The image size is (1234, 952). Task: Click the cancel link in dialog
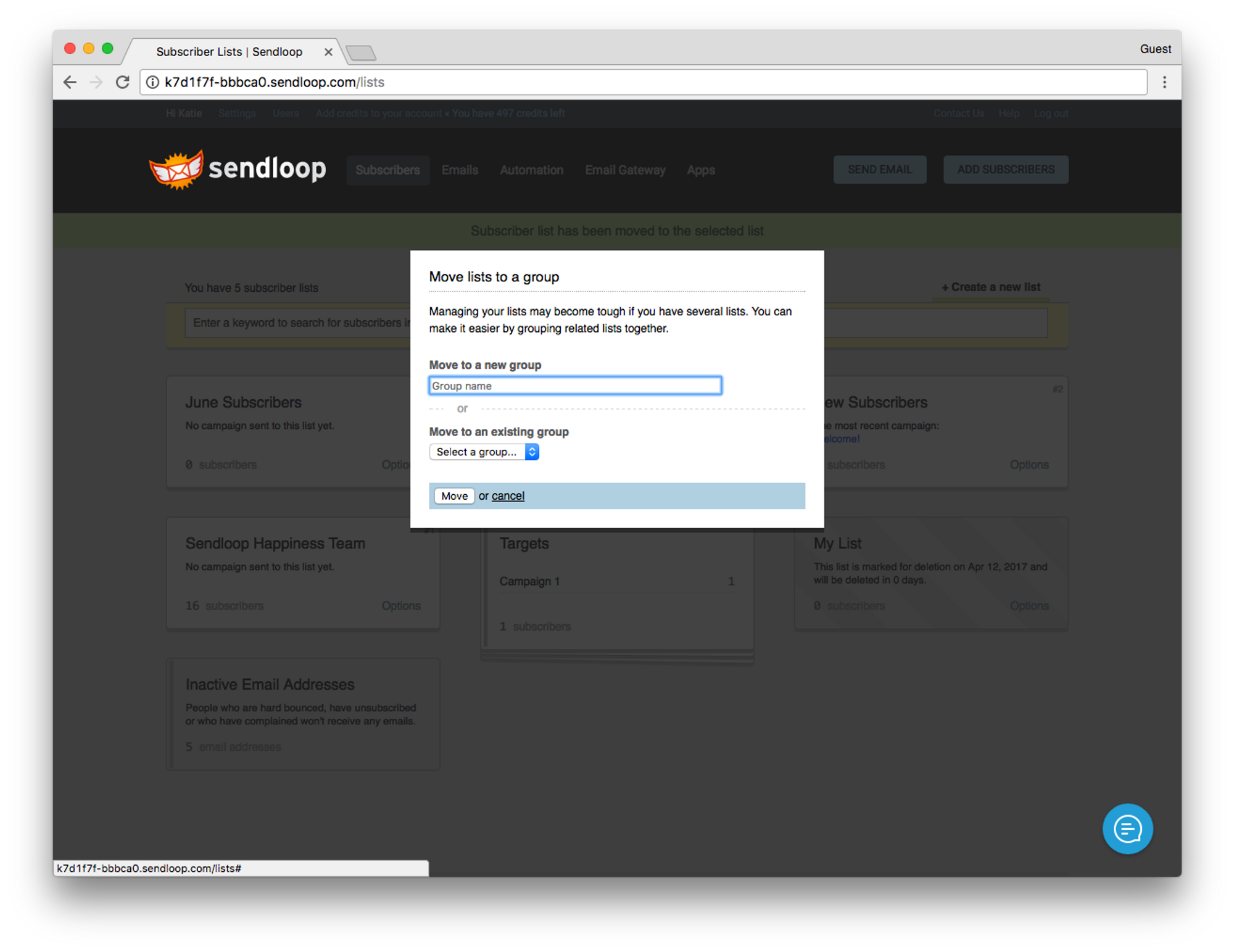click(508, 496)
